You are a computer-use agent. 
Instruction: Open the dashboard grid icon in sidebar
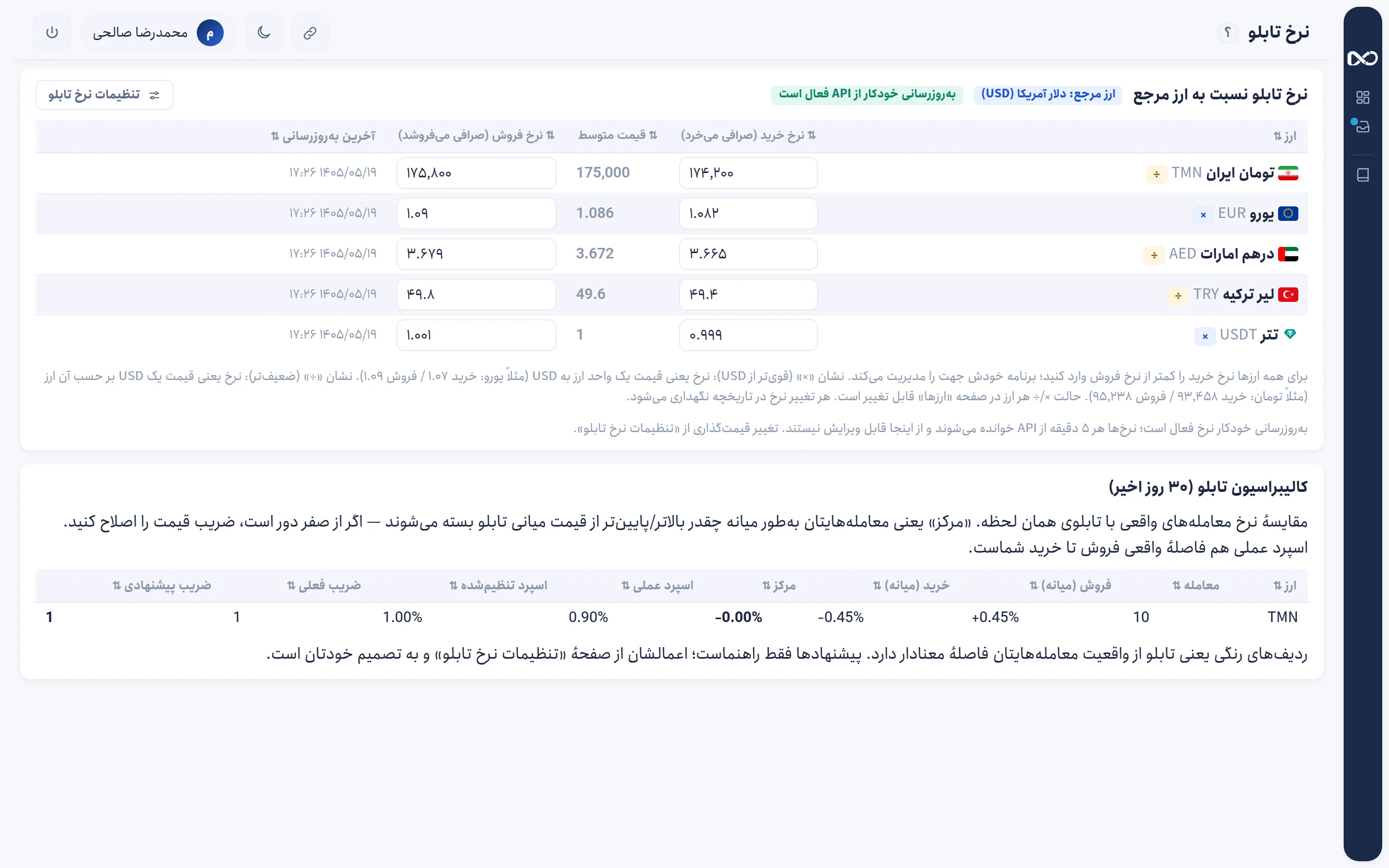[1362, 97]
